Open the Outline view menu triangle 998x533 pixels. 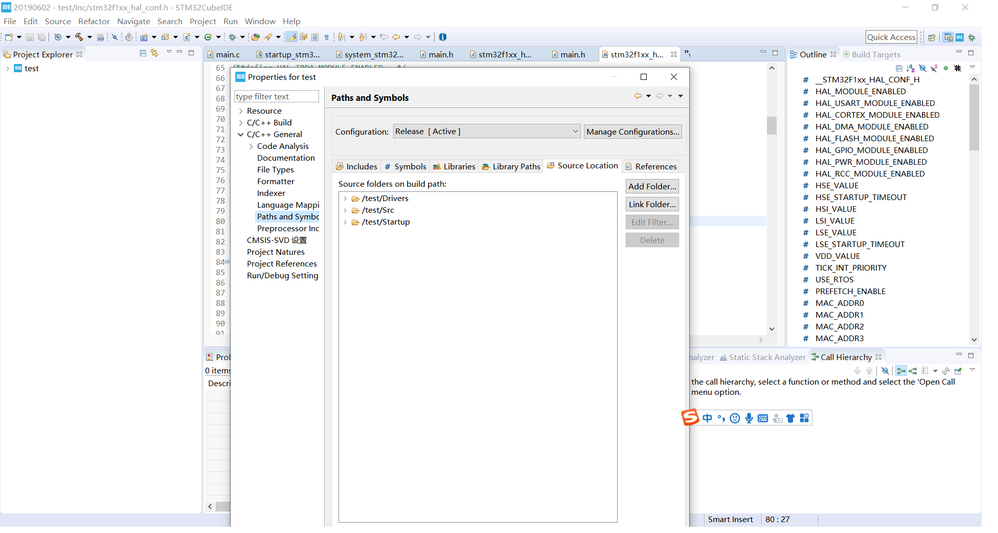[972, 67]
